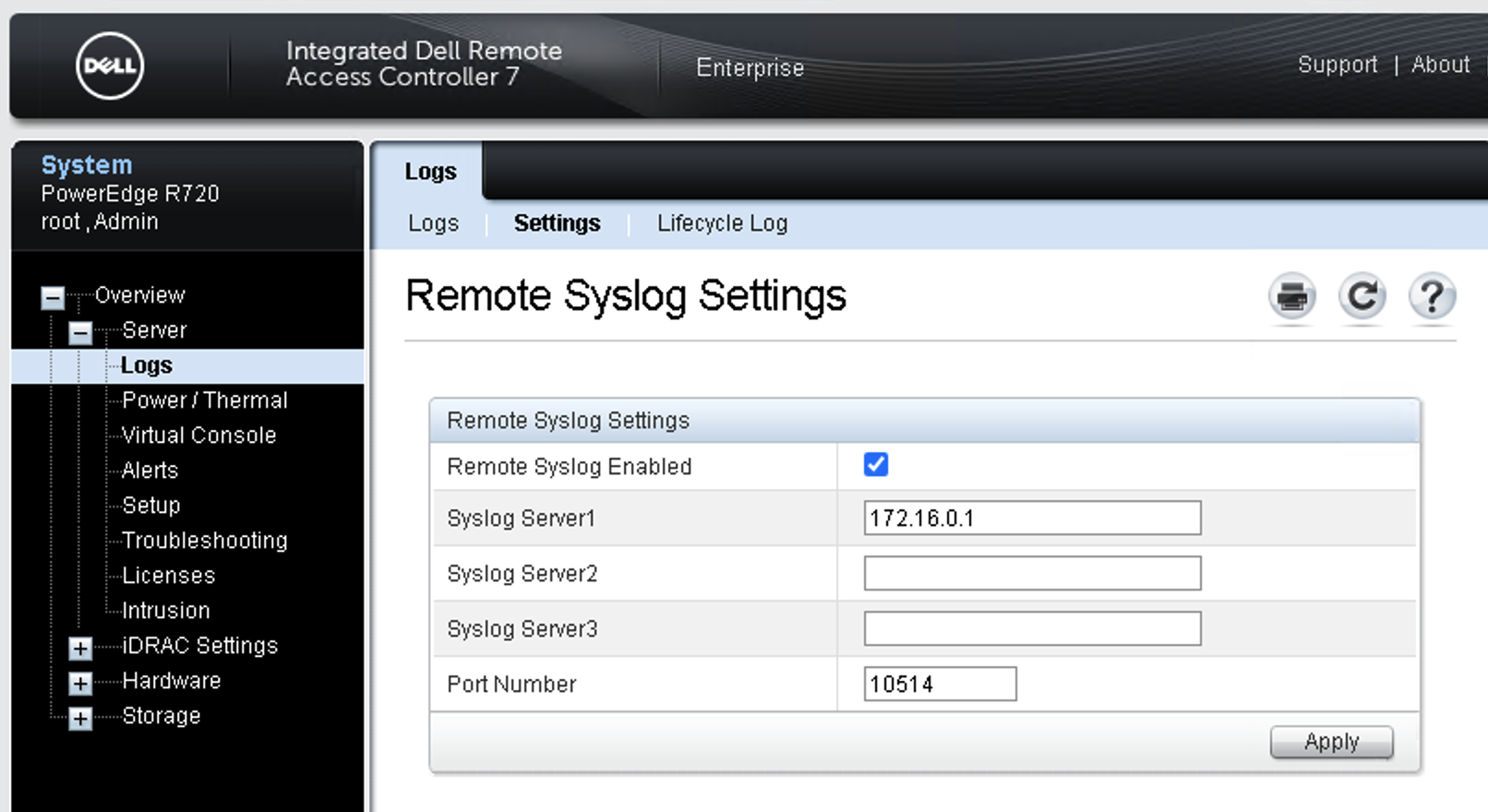
Task: Select Overview in the navigation tree
Action: tap(139, 295)
